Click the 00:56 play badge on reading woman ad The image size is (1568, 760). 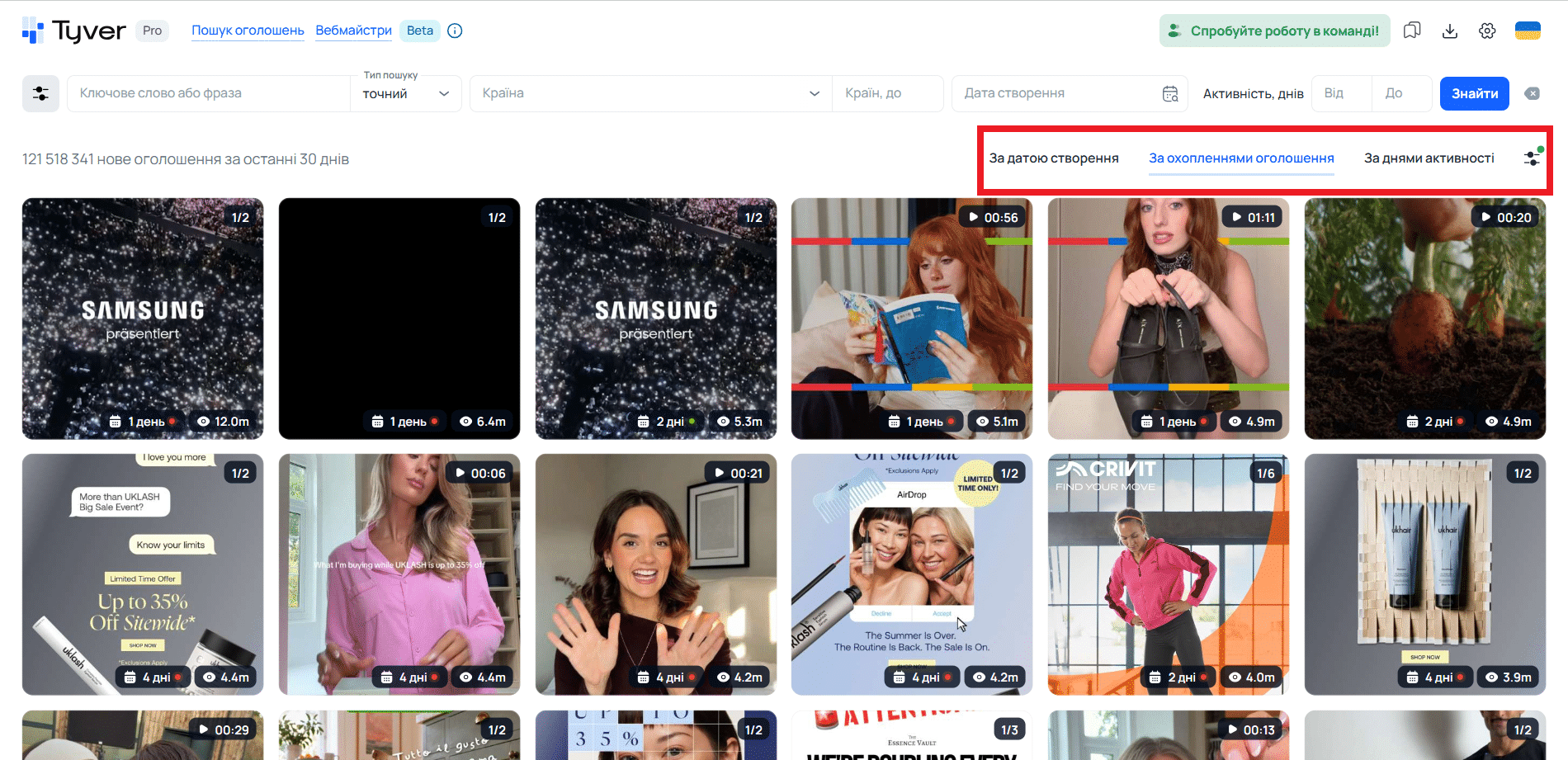(x=993, y=217)
